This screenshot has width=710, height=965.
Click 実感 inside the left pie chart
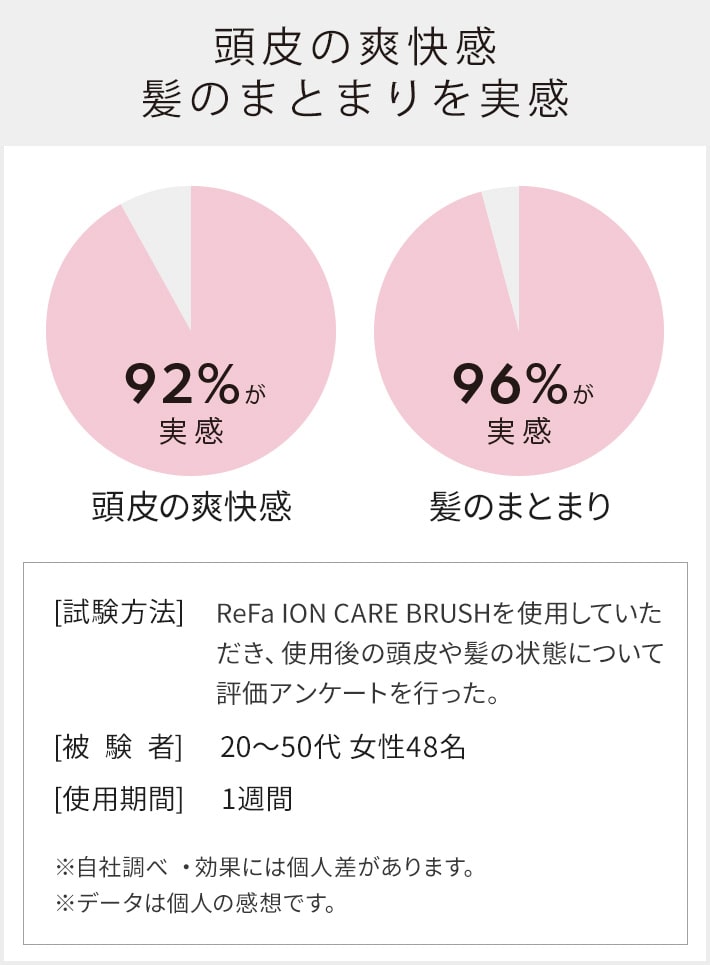click(191, 431)
